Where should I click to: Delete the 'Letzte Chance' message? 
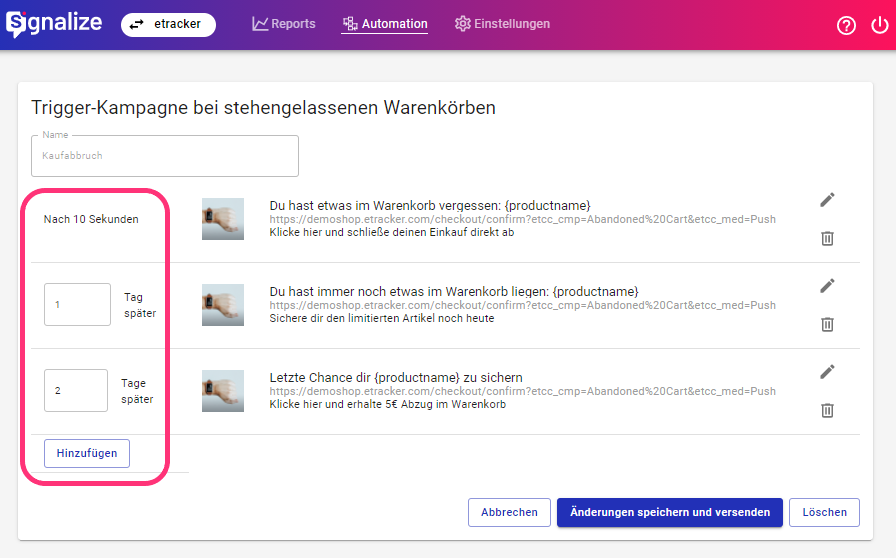(x=827, y=410)
